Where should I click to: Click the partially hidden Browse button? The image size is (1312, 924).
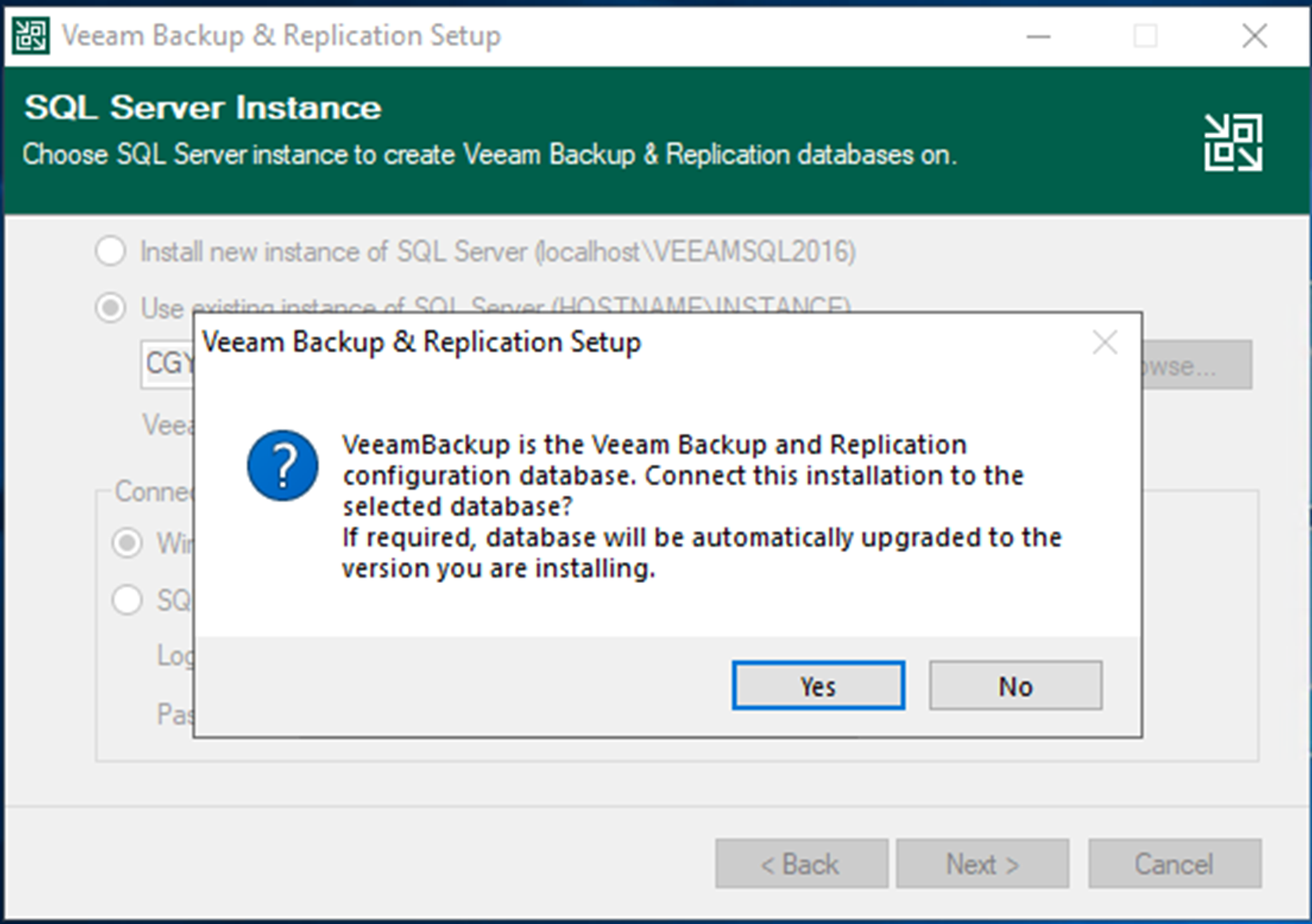click(x=1196, y=365)
